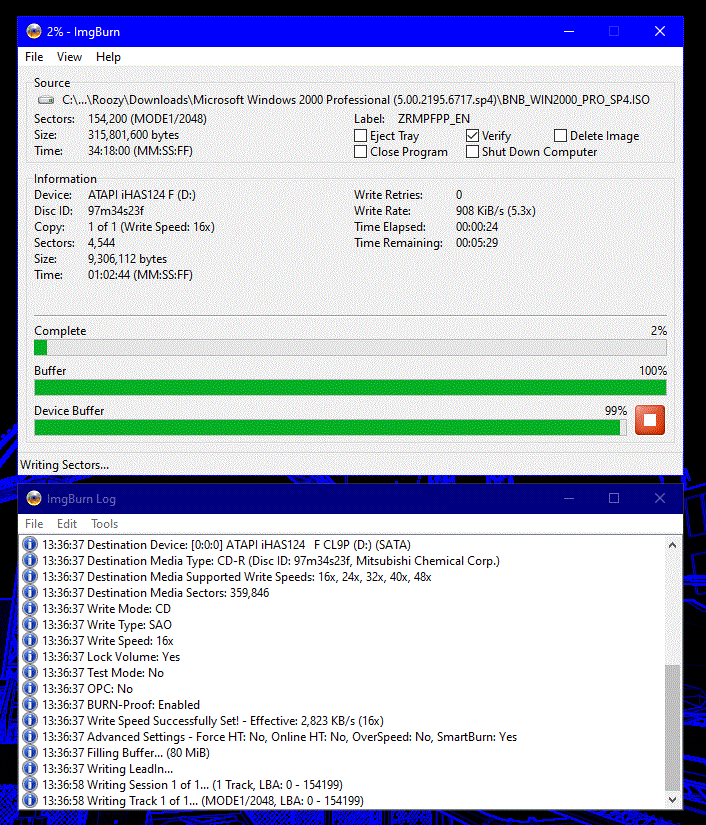
Task: Open the File menu in ImgBurn main window
Action: tap(34, 57)
